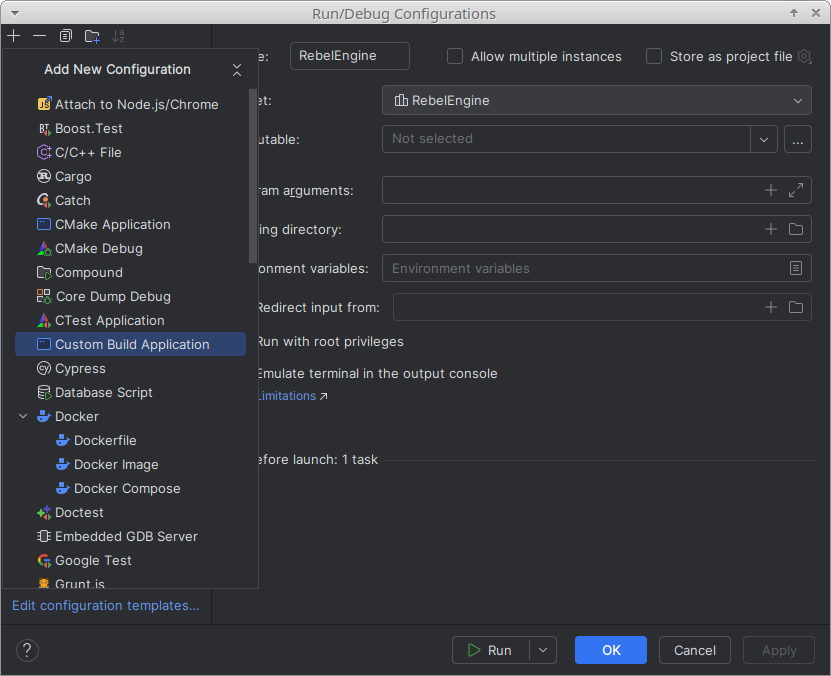Click the Help question mark button
831x676 pixels.
pyautogui.click(x=27, y=651)
